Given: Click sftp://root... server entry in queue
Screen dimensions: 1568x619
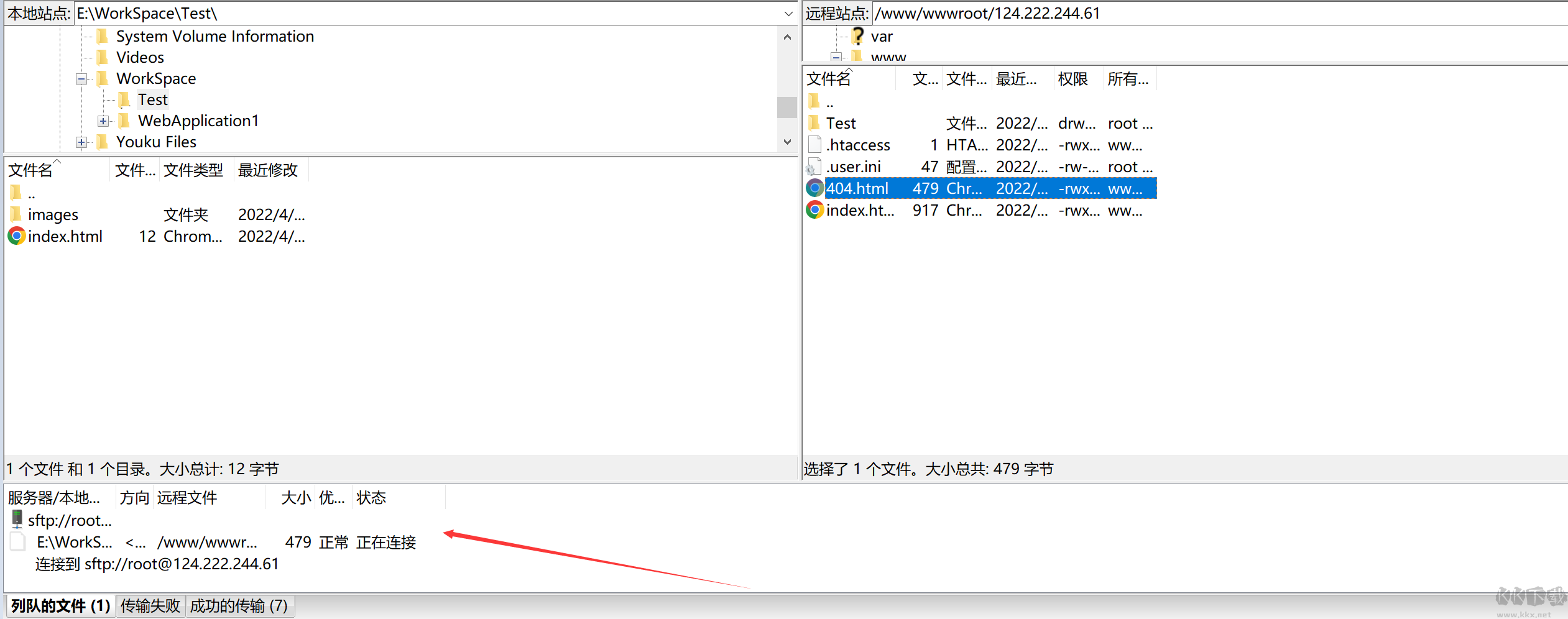Looking at the screenshot, I should 70,520.
